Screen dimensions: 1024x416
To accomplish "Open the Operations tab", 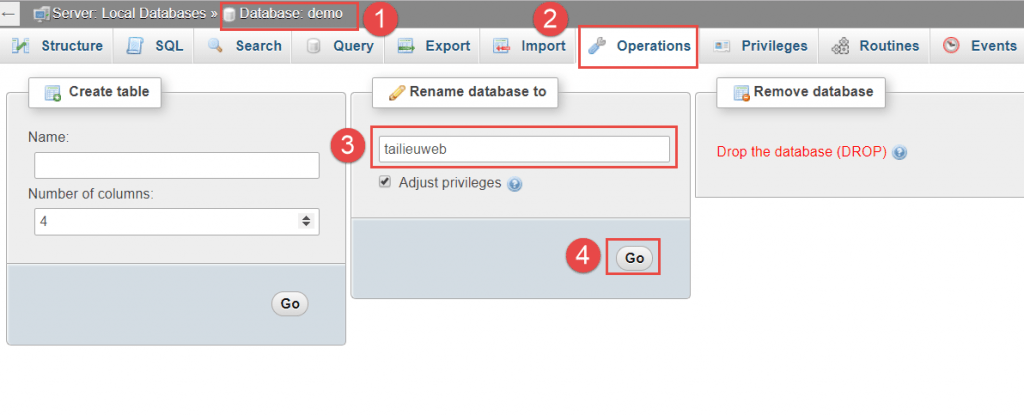I will tap(640, 46).
